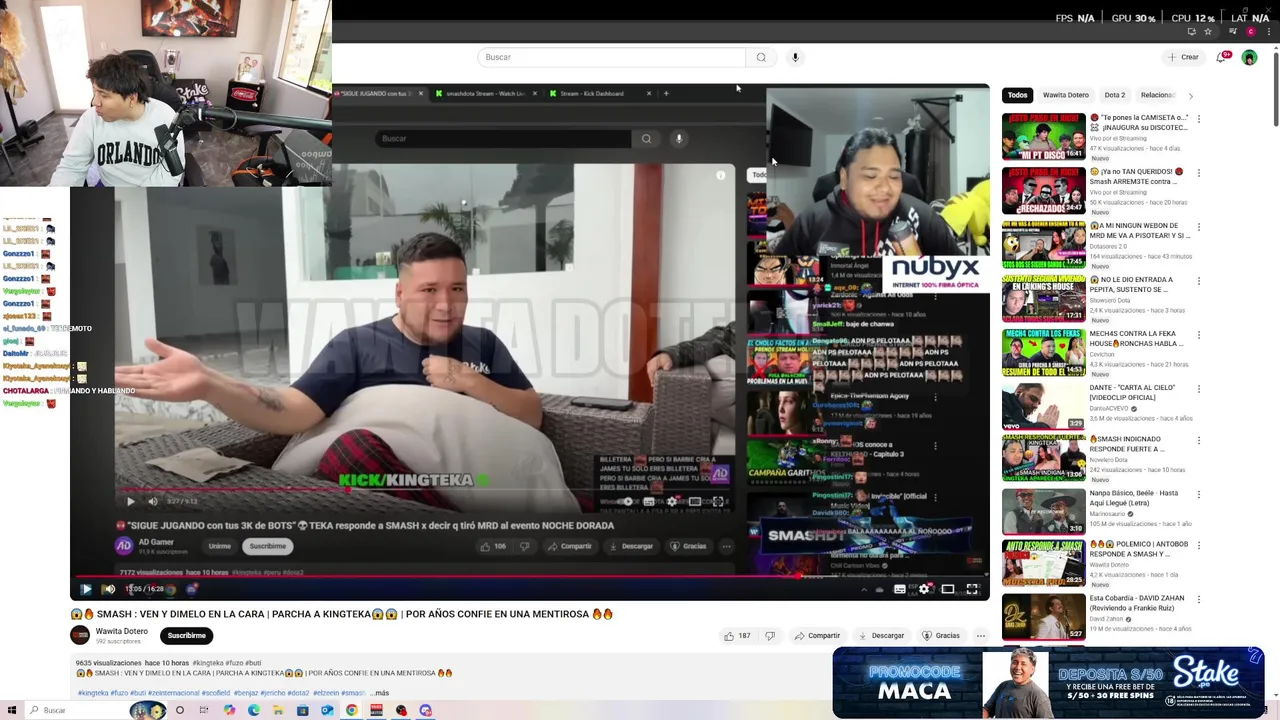The width and height of the screenshot is (1280, 720).
Task: Open main player settings gear
Action: pos(924,589)
